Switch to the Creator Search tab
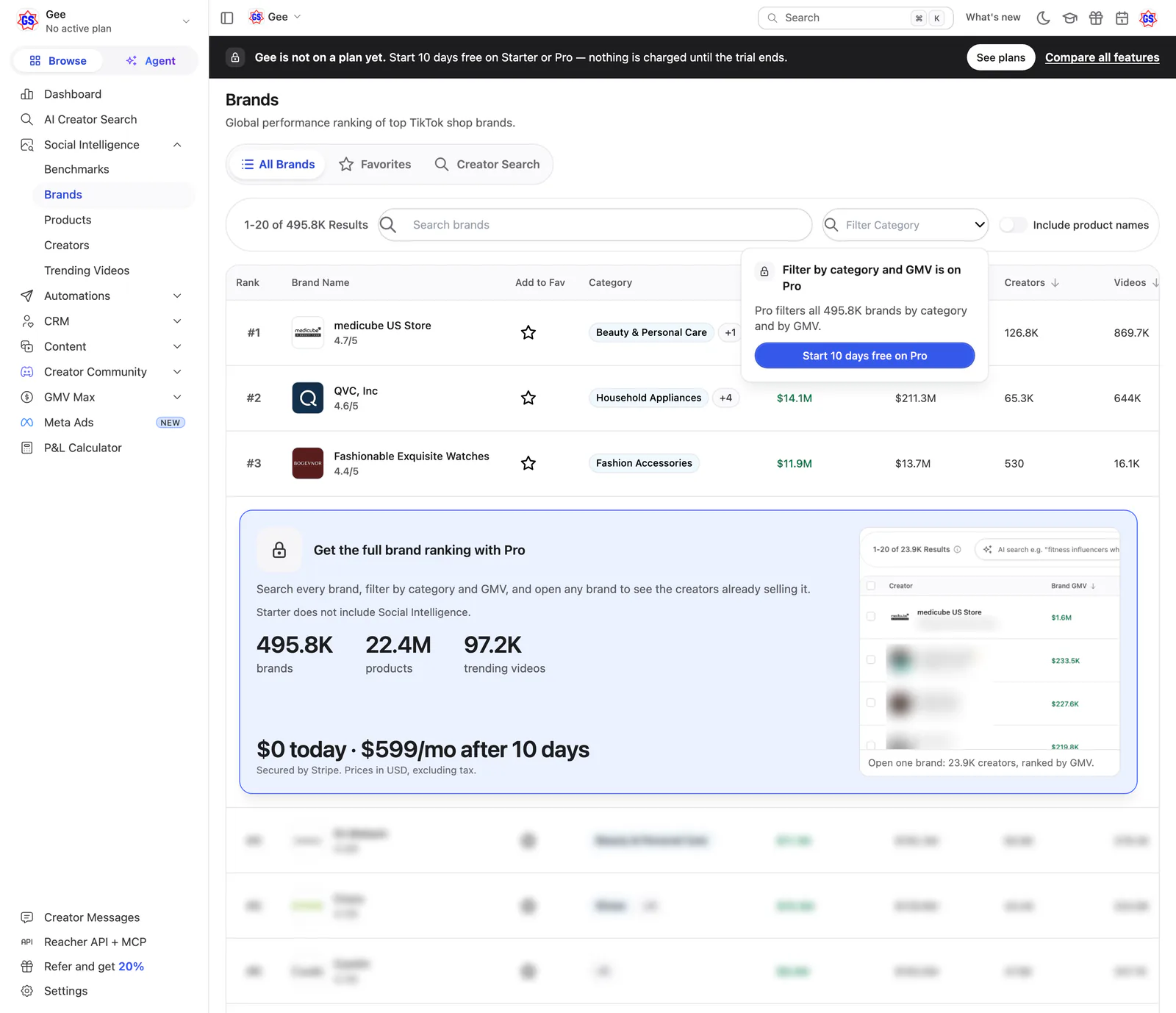This screenshot has height=1013, width=1176. tap(487, 165)
